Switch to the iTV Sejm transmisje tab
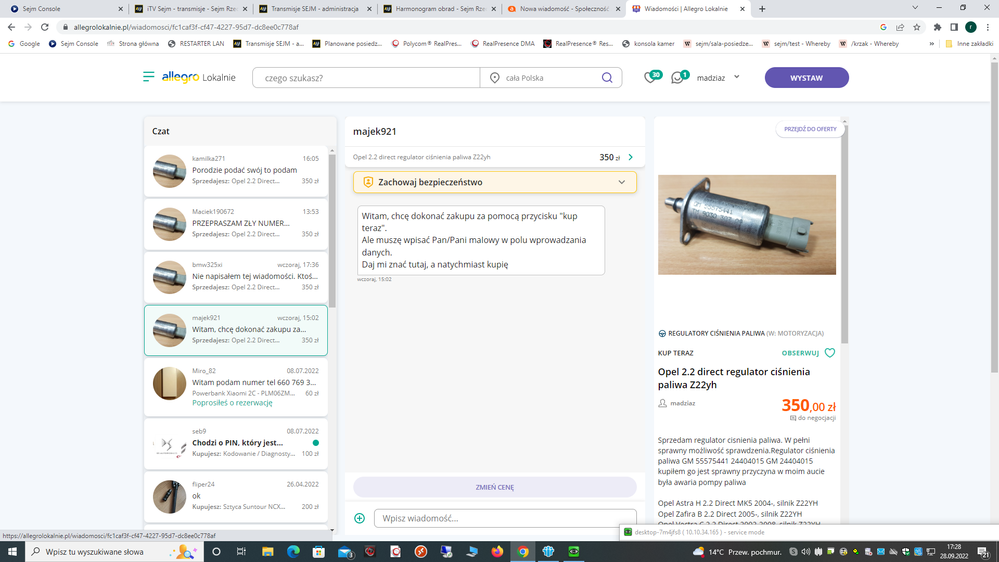The image size is (999, 562). point(189,9)
